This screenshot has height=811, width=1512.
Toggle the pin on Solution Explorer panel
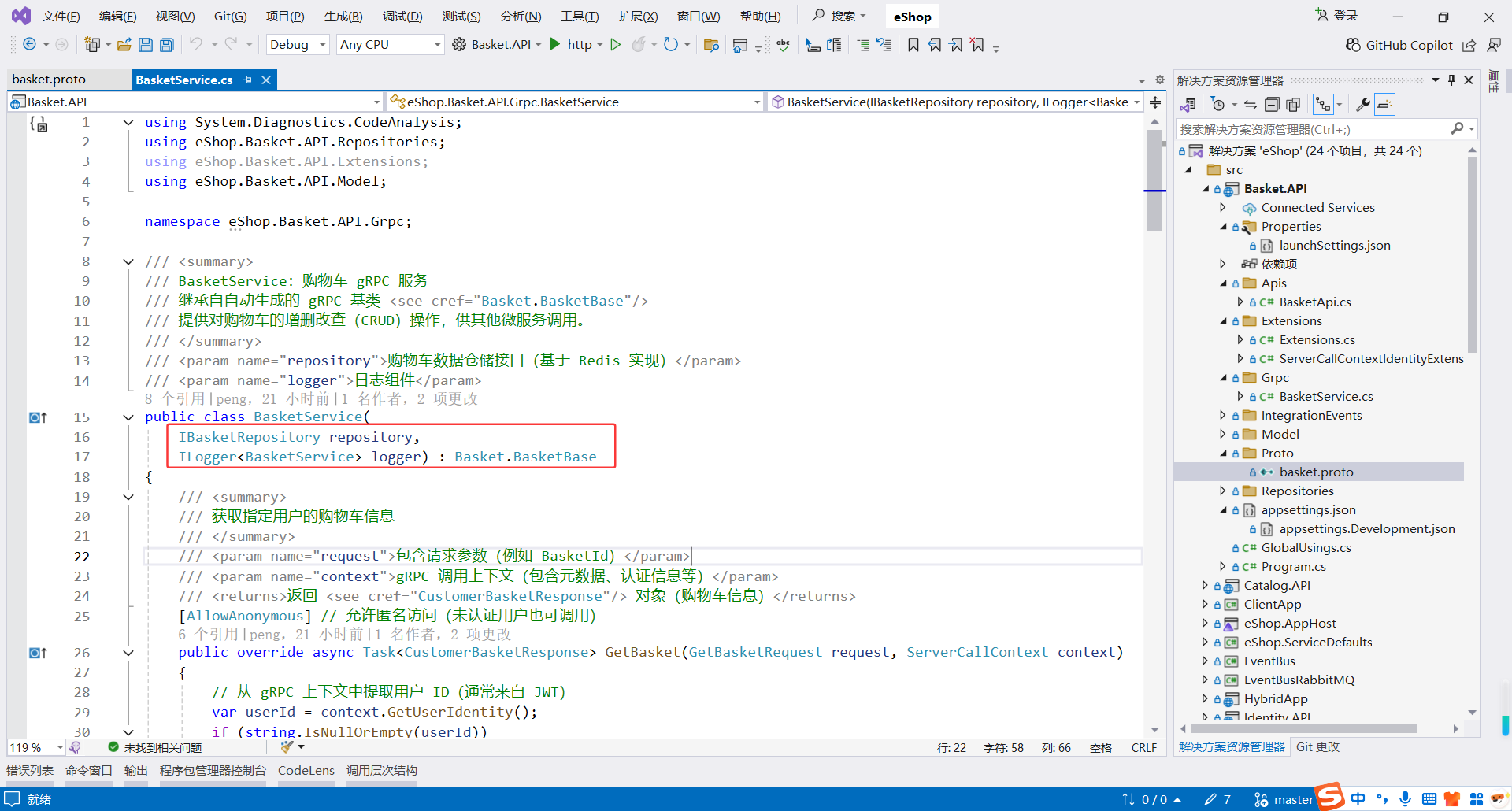point(1451,80)
